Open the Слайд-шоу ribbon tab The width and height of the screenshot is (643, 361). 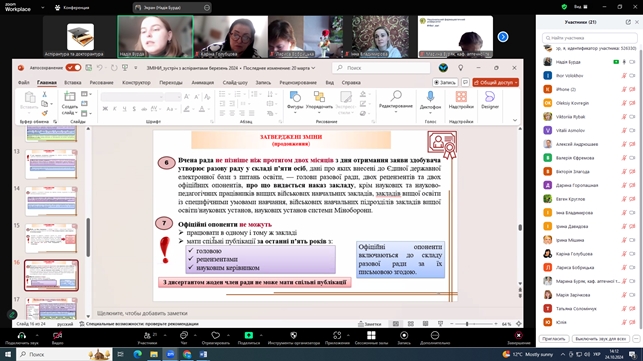coord(235,82)
